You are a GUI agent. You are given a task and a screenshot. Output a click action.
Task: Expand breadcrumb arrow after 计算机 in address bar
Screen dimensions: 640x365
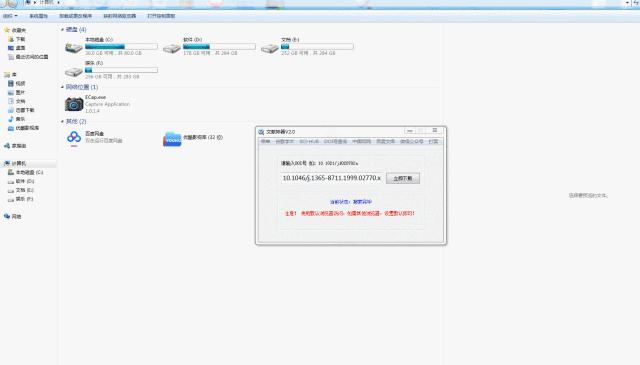coord(59,2)
